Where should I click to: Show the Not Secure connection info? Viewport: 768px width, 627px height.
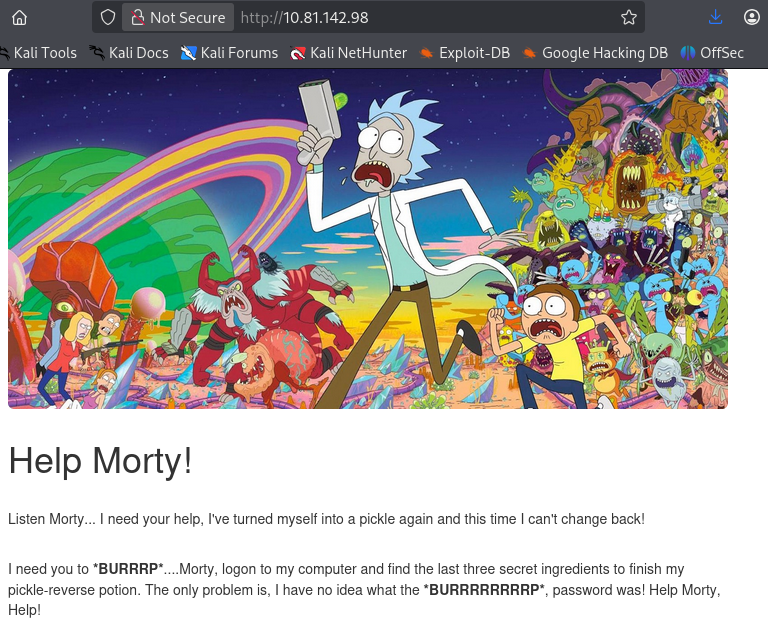(x=178, y=18)
